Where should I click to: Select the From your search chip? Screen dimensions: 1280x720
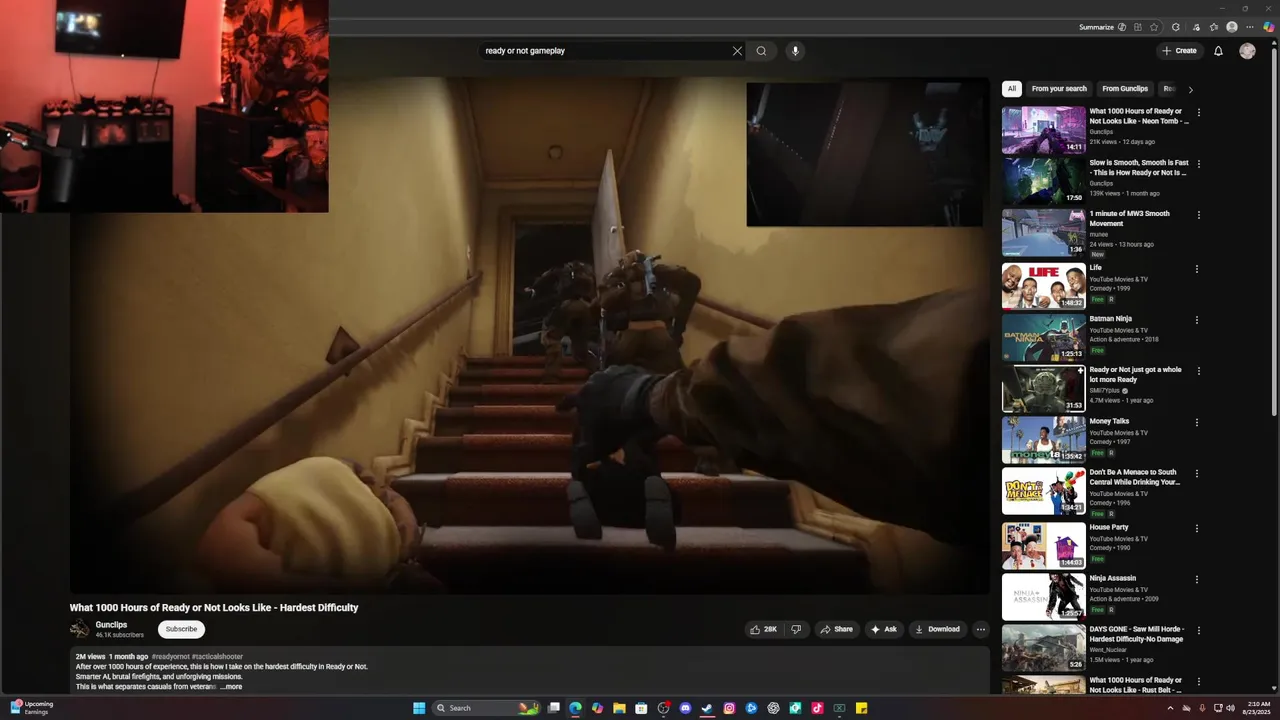click(x=1059, y=89)
